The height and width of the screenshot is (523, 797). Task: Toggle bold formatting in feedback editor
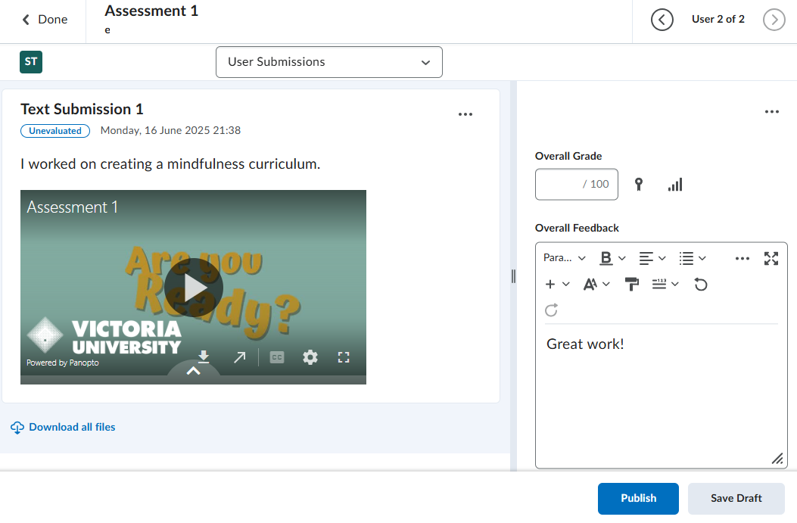click(x=605, y=258)
